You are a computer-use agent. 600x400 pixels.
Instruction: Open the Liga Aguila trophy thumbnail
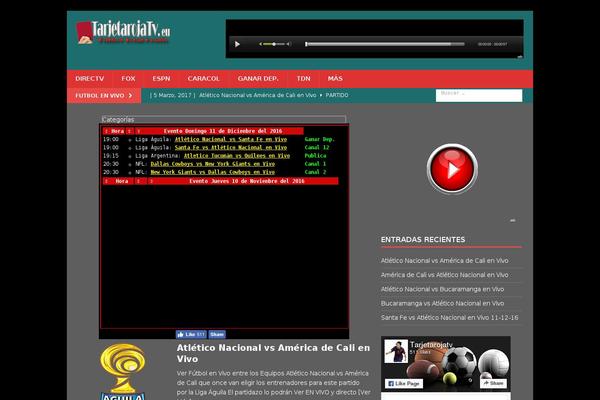click(123, 371)
